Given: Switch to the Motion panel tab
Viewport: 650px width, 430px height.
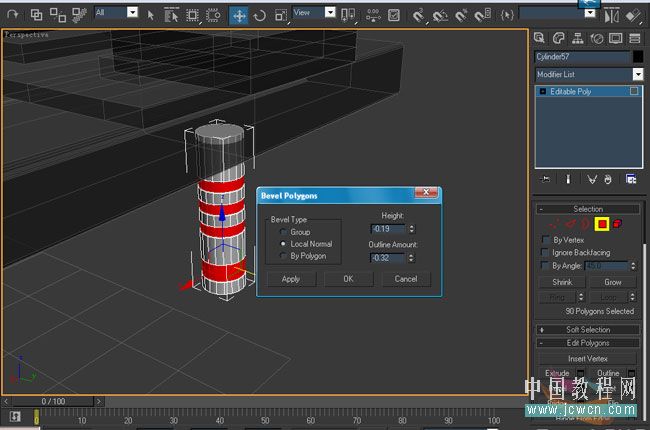Looking at the screenshot, I should pyautogui.click(x=597, y=38).
